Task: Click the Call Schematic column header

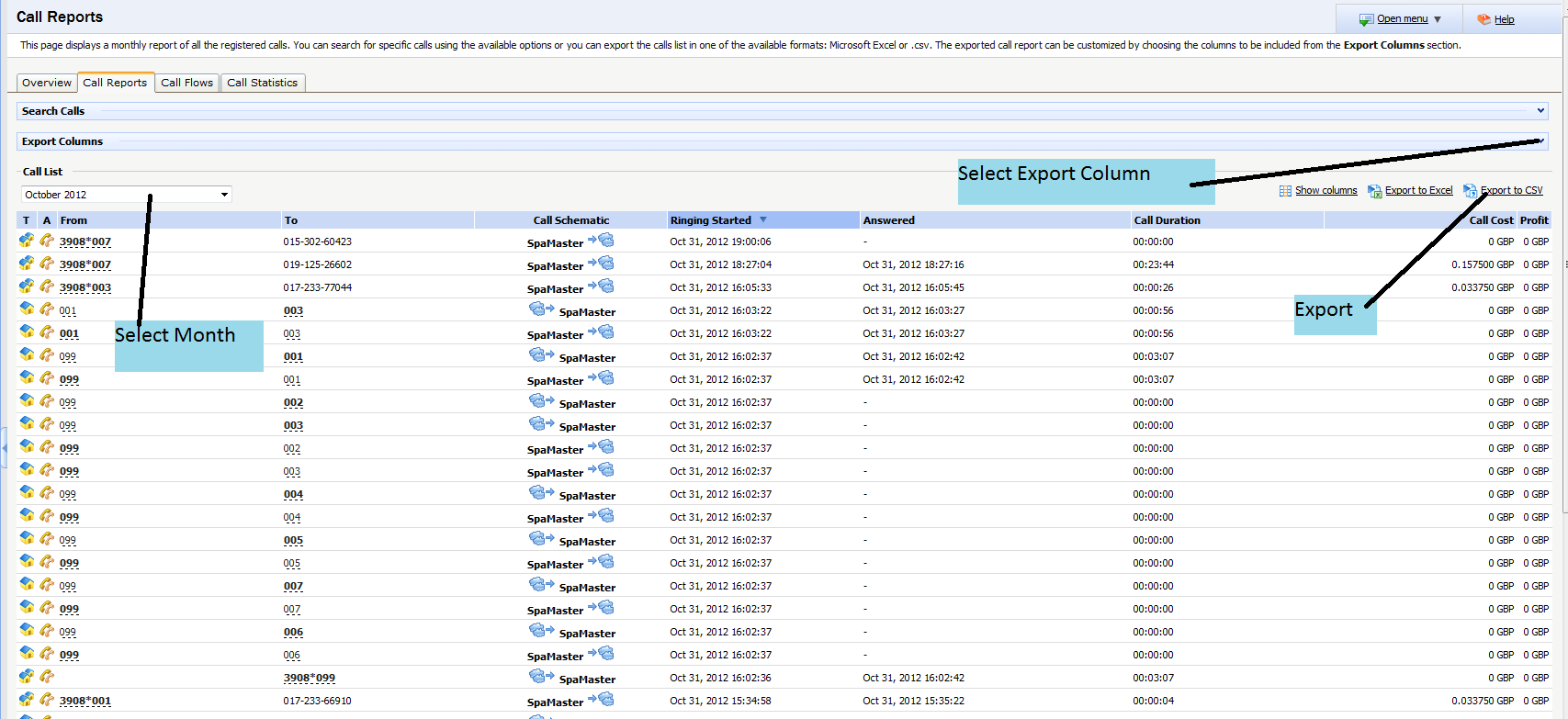Action: pos(570,220)
